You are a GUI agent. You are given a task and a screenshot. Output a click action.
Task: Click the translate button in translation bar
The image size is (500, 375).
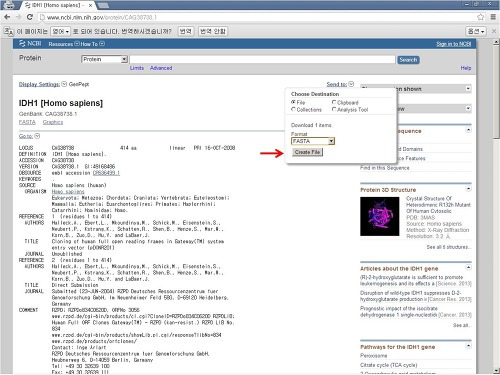point(185,31)
